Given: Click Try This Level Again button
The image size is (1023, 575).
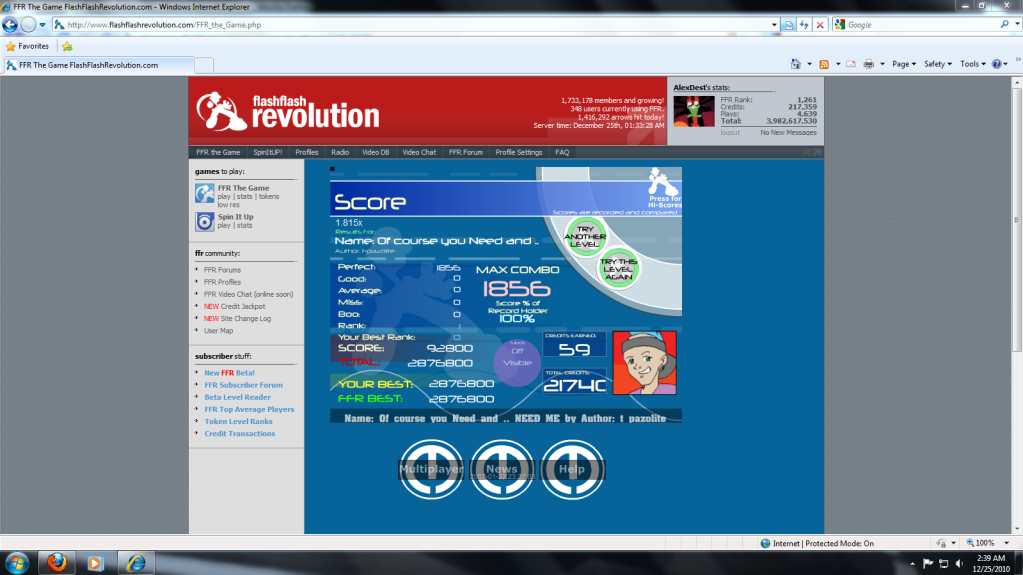Looking at the screenshot, I should pyautogui.click(x=619, y=269).
